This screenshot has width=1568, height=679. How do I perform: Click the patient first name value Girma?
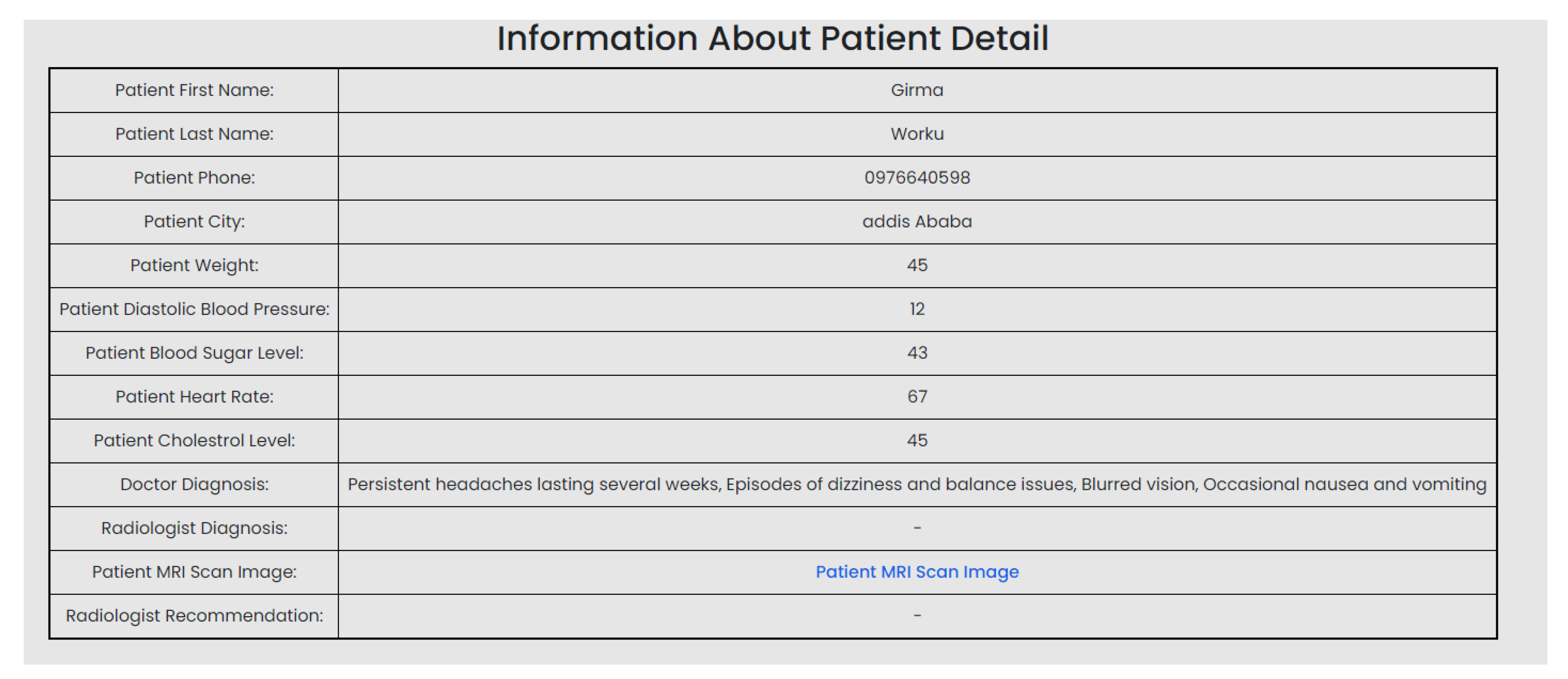917,90
